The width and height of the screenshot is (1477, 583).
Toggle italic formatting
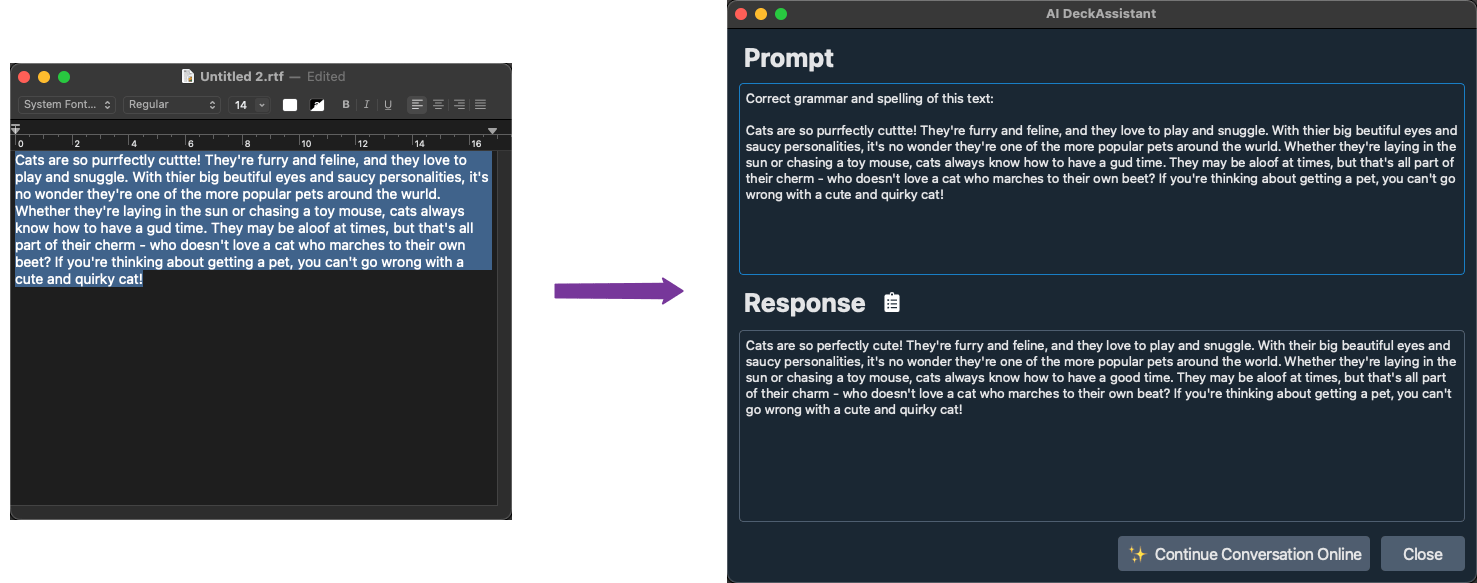pos(367,104)
